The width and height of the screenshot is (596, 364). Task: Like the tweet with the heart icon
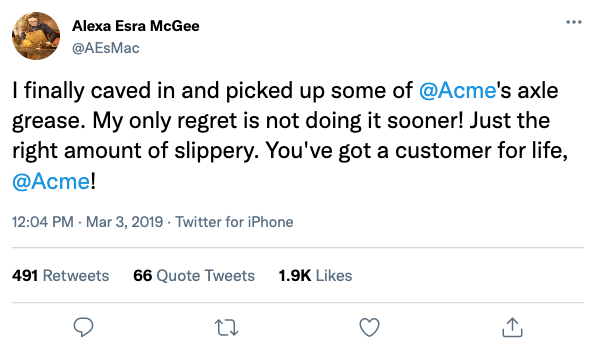tap(369, 328)
